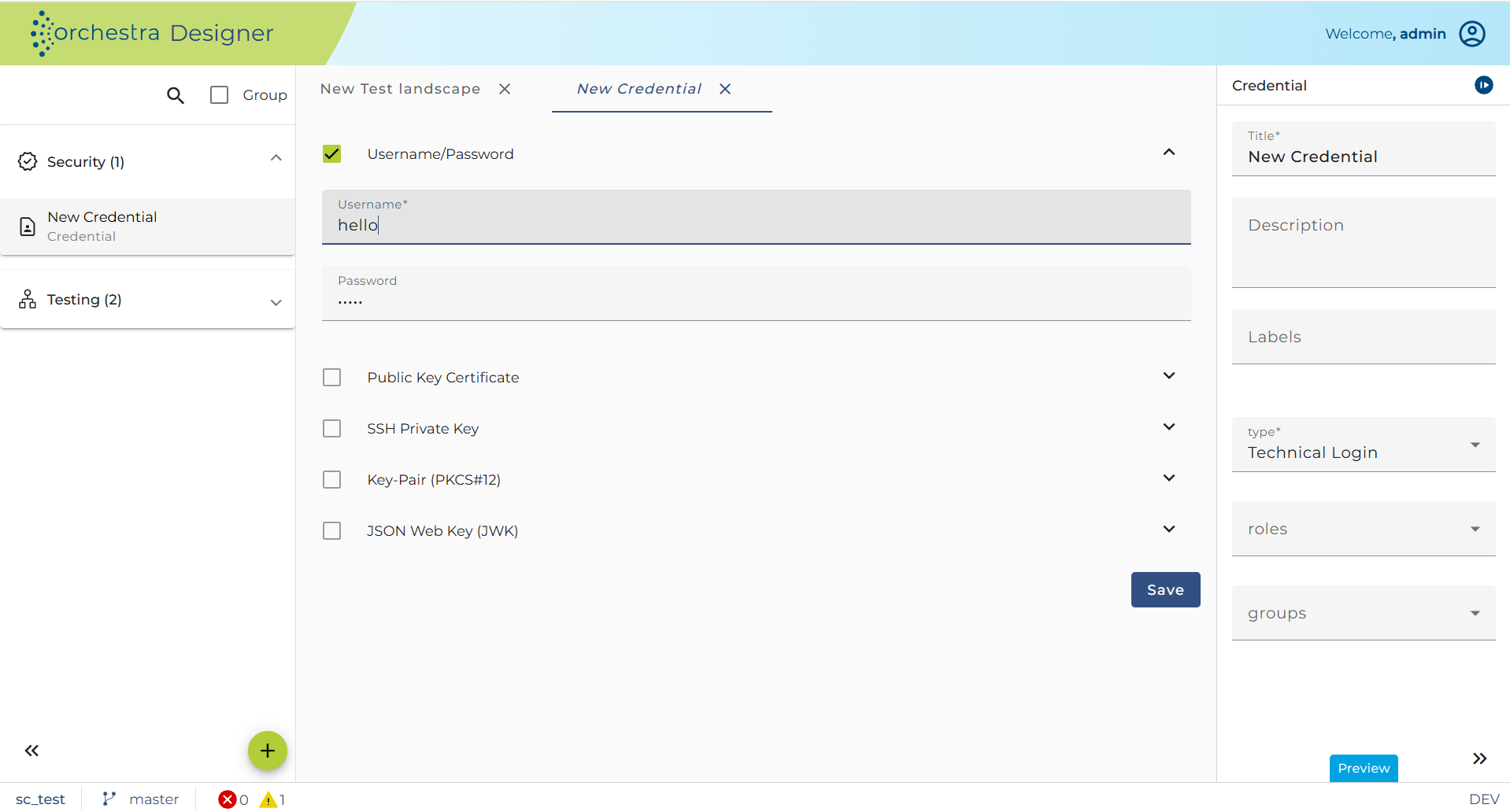Open the type dropdown showing Technical Login
Viewport: 1510px width, 812px height.
pyautogui.click(x=1364, y=445)
